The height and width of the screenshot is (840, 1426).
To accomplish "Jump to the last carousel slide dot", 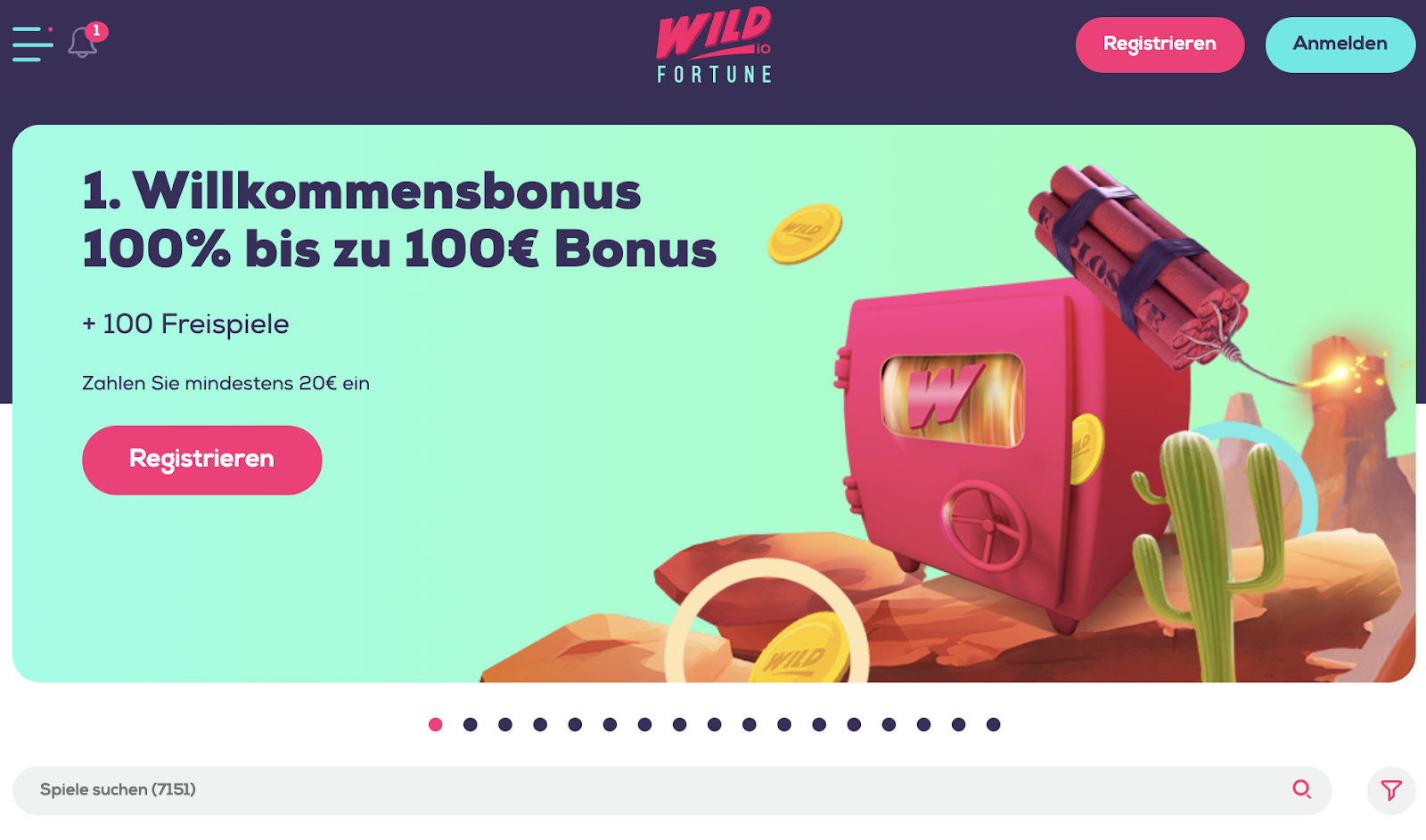I will coord(994,724).
